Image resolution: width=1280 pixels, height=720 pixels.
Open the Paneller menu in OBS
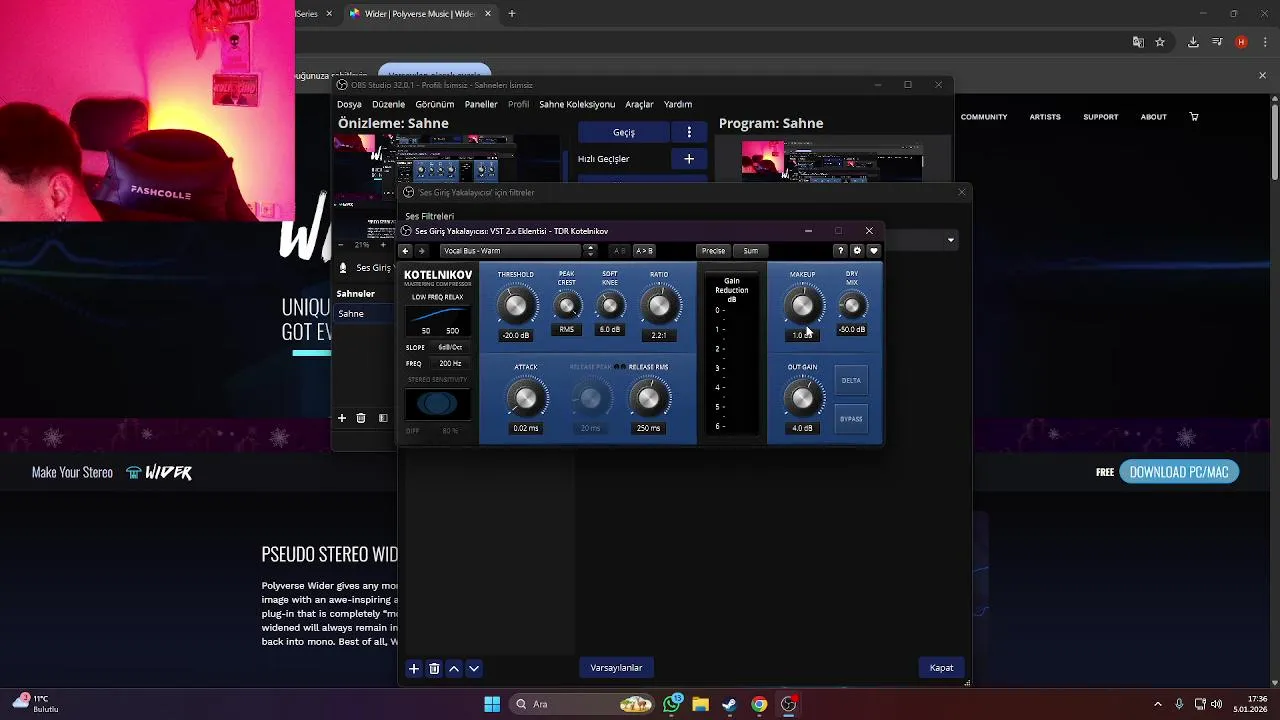481,104
